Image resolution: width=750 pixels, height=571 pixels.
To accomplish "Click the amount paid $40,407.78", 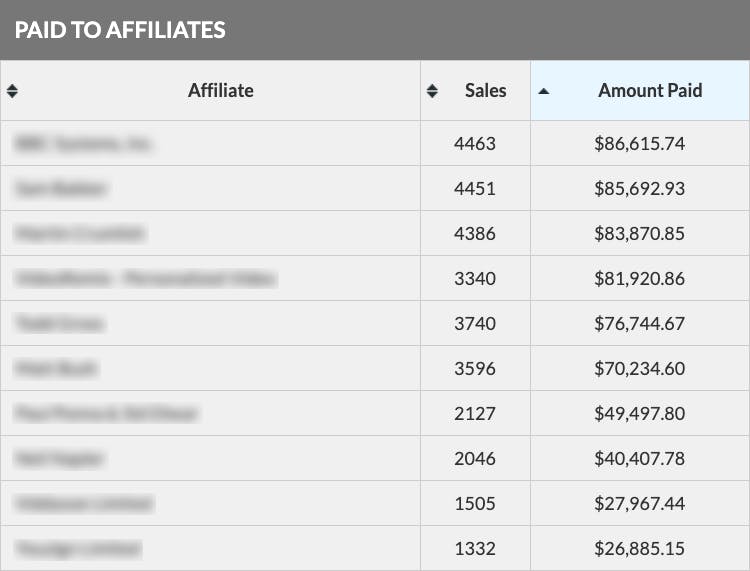I will pos(640,459).
